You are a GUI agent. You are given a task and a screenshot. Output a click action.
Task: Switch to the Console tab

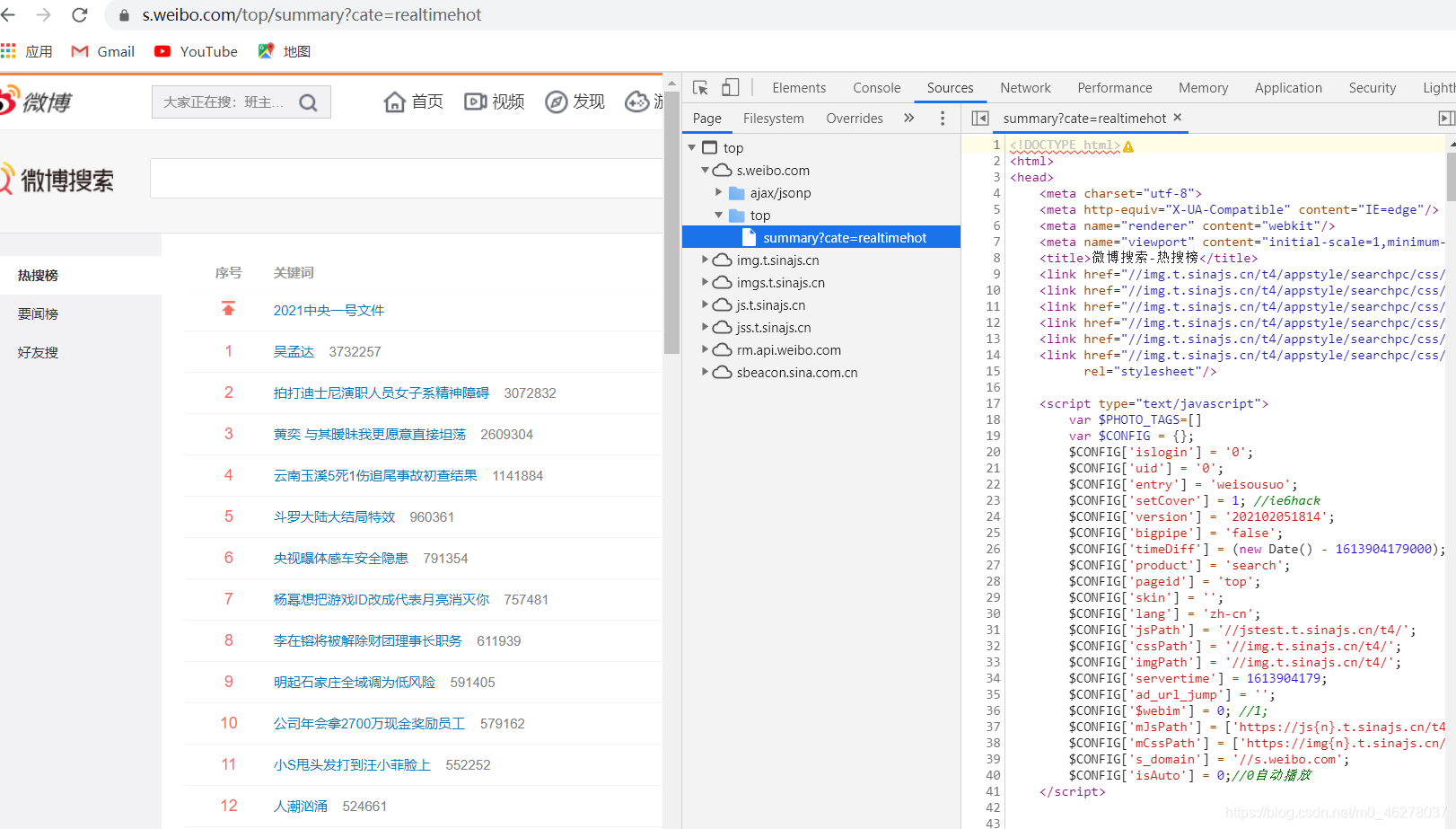pyautogui.click(x=877, y=87)
